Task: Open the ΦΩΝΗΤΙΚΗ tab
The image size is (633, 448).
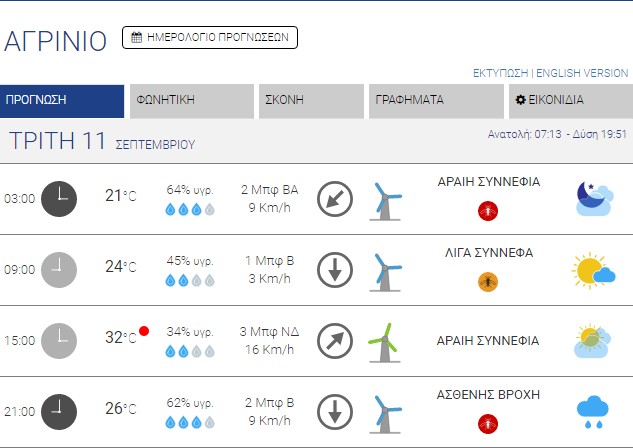Action: pos(191,101)
